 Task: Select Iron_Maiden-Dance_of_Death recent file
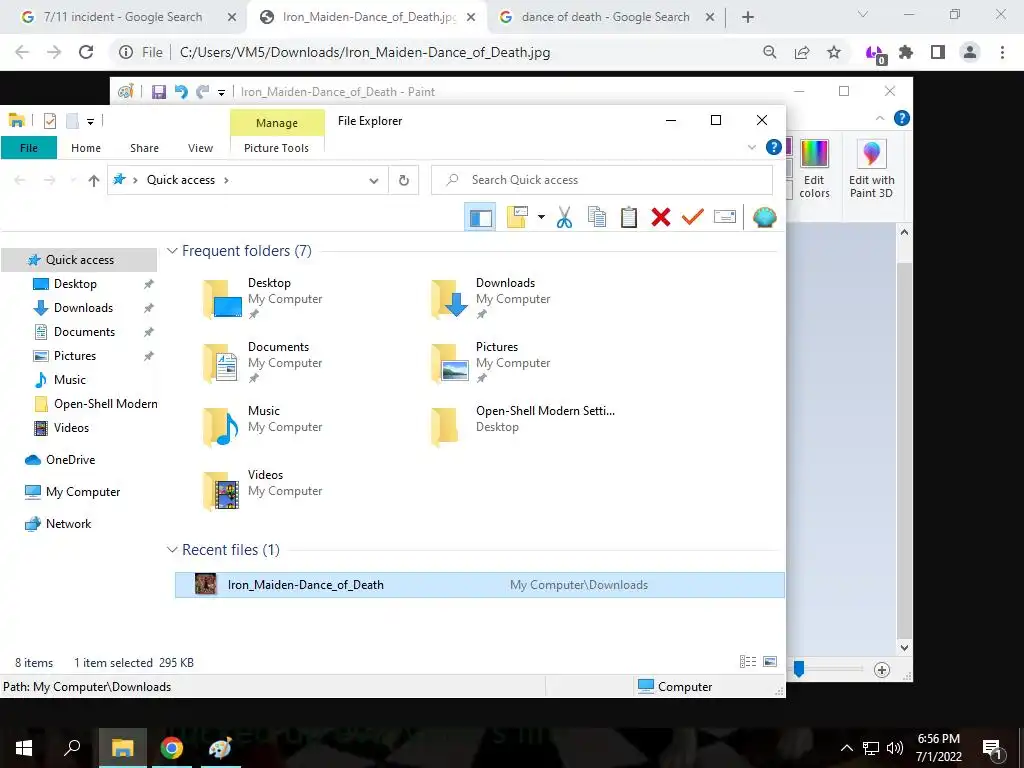pyautogui.click(x=480, y=584)
